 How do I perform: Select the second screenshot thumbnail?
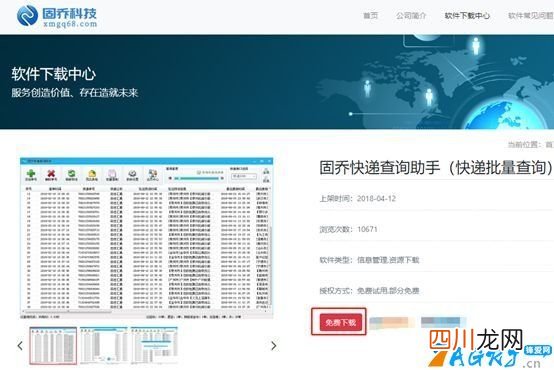(104, 346)
